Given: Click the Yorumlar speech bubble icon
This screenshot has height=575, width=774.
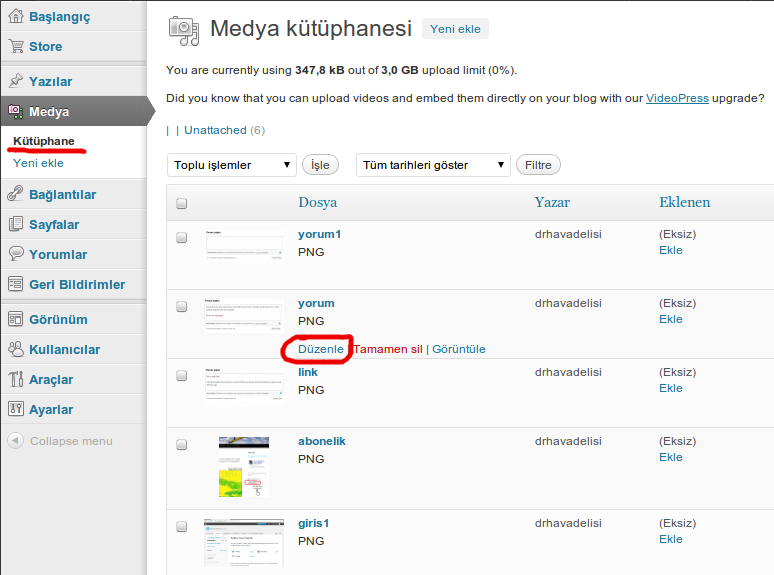Looking at the screenshot, I should pyautogui.click(x=15, y=254).
